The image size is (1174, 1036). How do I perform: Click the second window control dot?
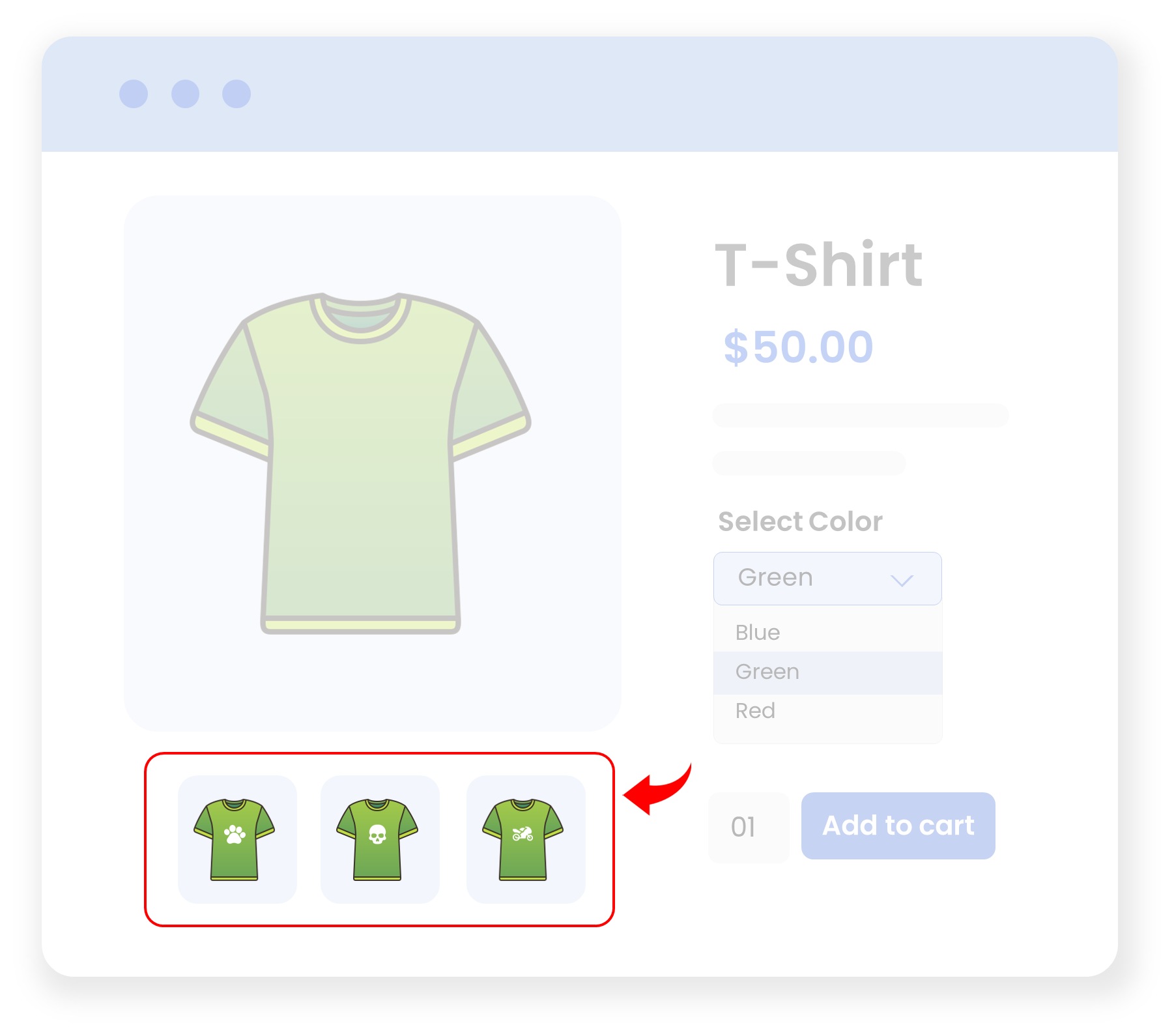[x=185, y=94]
